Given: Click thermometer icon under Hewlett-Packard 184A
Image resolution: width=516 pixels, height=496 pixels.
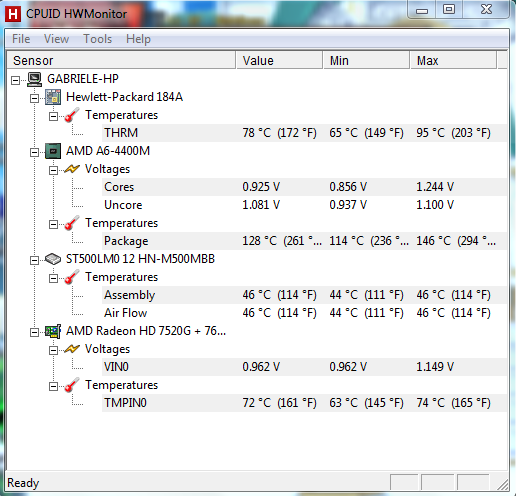Looking at the screenshot, I should click(x=72, y=115).
